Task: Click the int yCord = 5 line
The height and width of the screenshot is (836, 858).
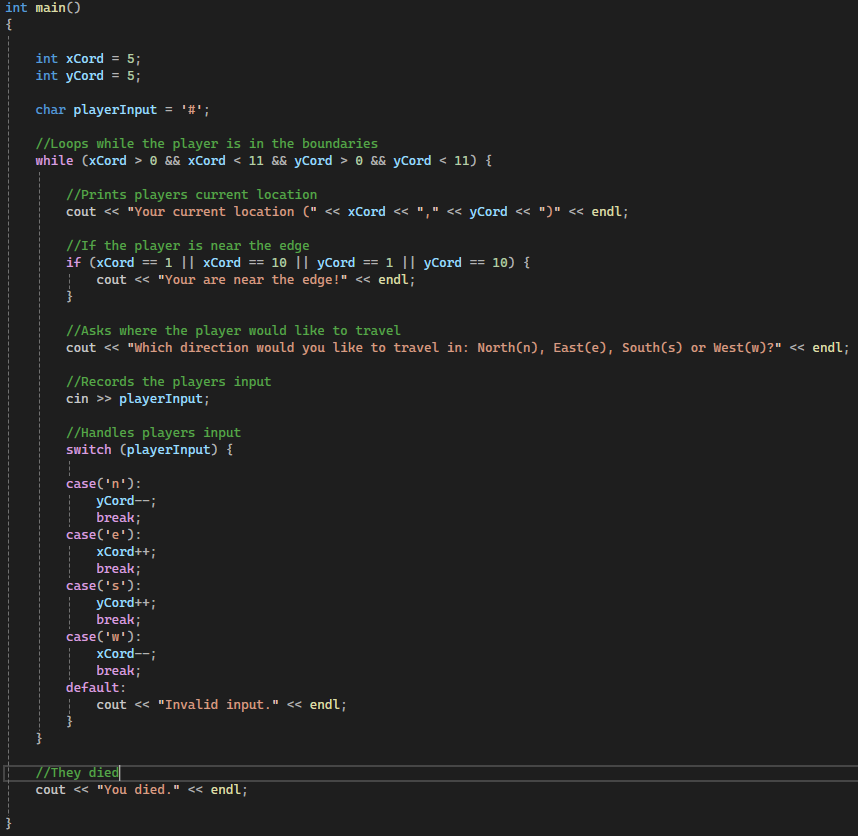Action: (88, 76)
